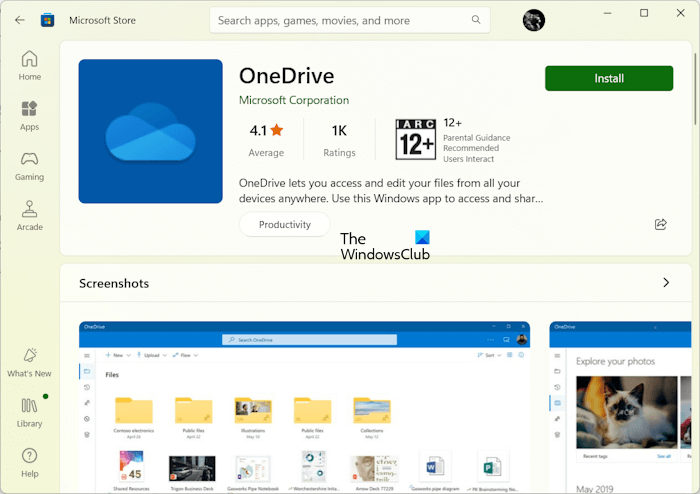700x494 pixels.
Task: Click the orange rating star
Action: click(277, 130)
